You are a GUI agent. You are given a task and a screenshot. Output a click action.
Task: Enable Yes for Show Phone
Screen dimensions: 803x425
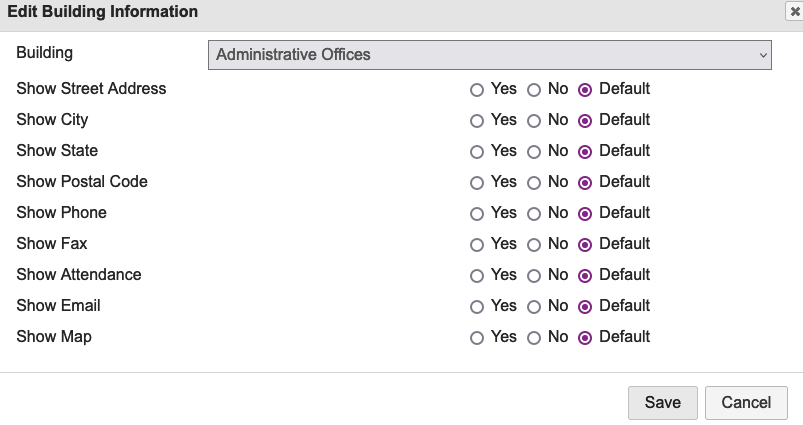477,213
